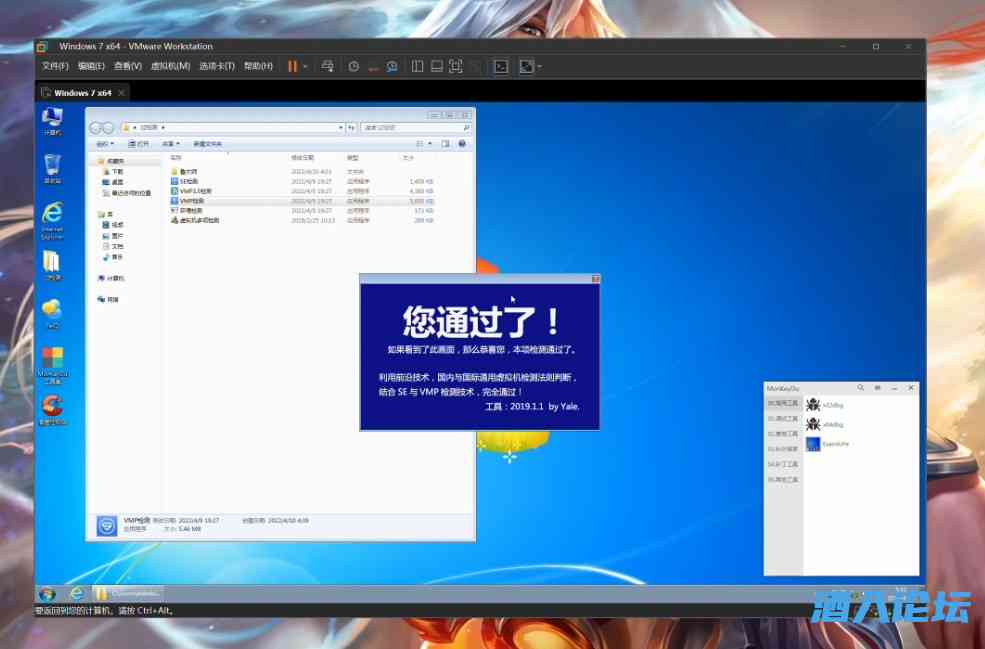The height and width of the screenshot is (649, 985).
Task: Select 下载 in the Explorer navigation pane
Action: tap(114, 172)
